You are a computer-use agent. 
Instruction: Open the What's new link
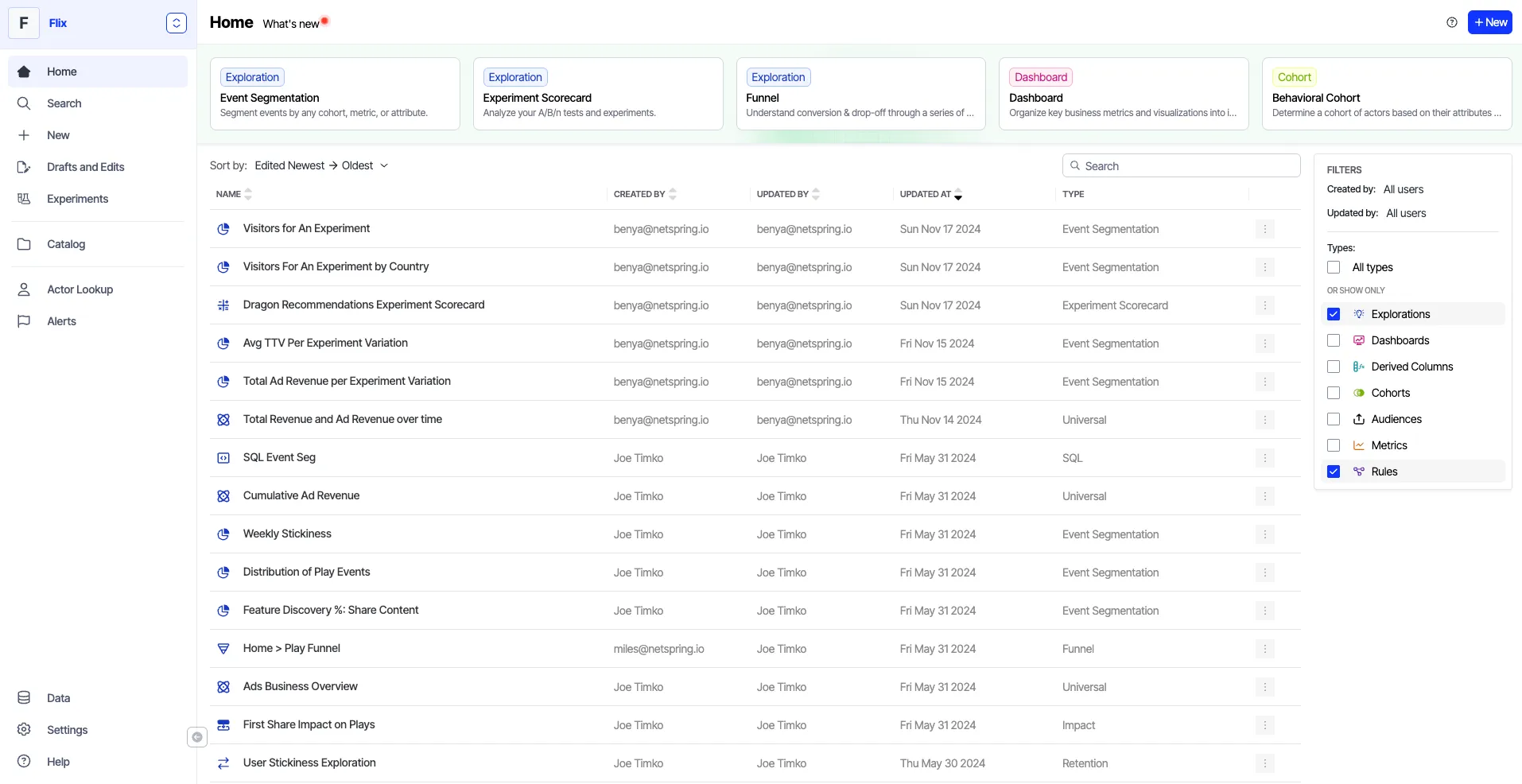[x=291, y=24]
